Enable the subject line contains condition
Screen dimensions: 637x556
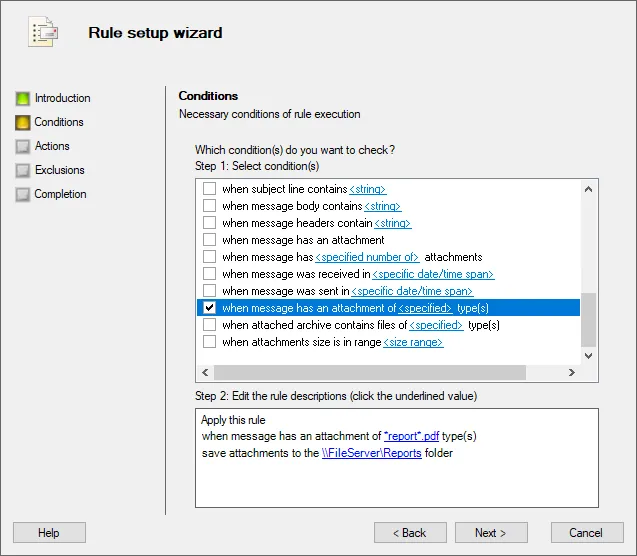(x=210, y=189)
